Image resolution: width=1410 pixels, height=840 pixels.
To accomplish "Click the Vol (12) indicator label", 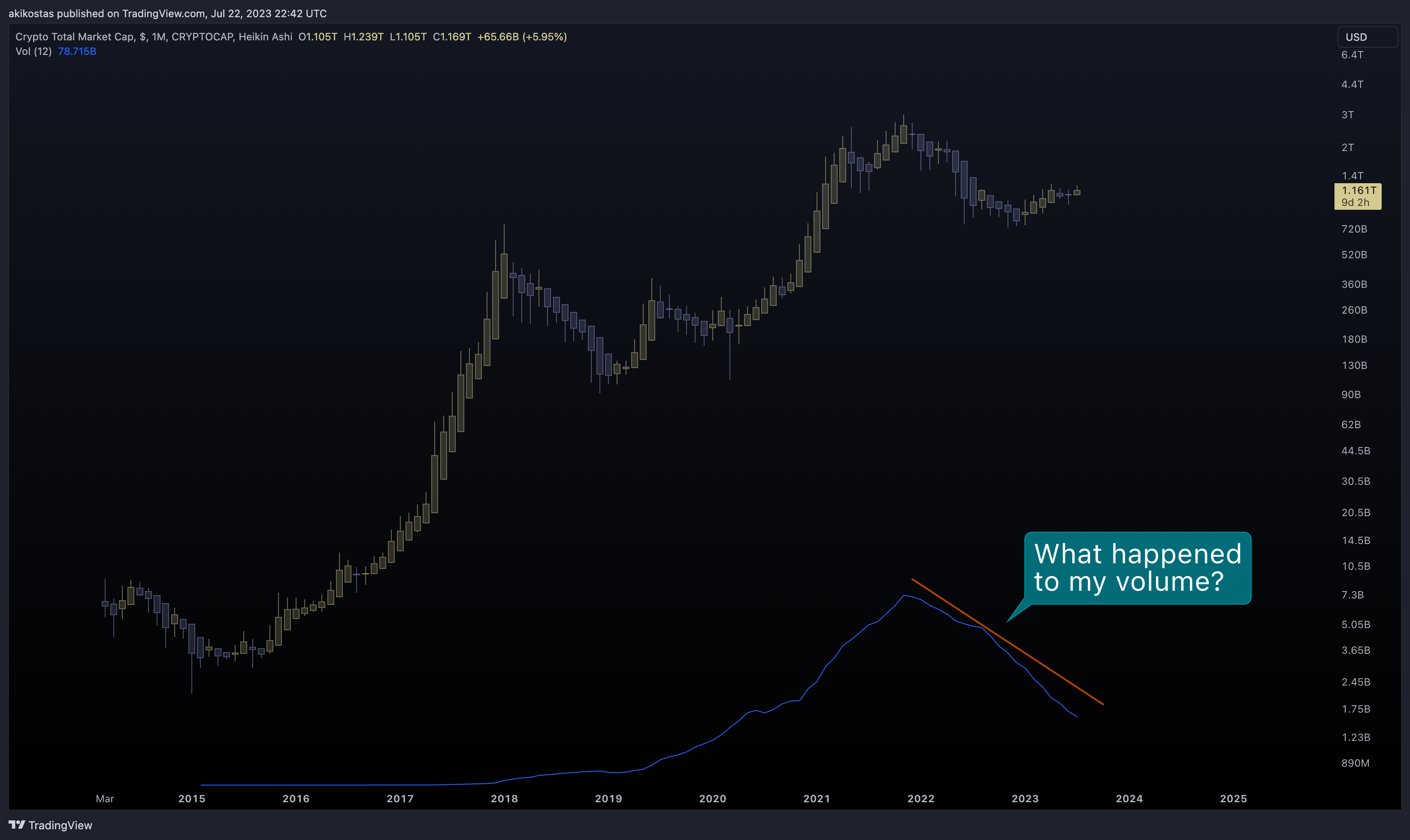I will [33, 51].
